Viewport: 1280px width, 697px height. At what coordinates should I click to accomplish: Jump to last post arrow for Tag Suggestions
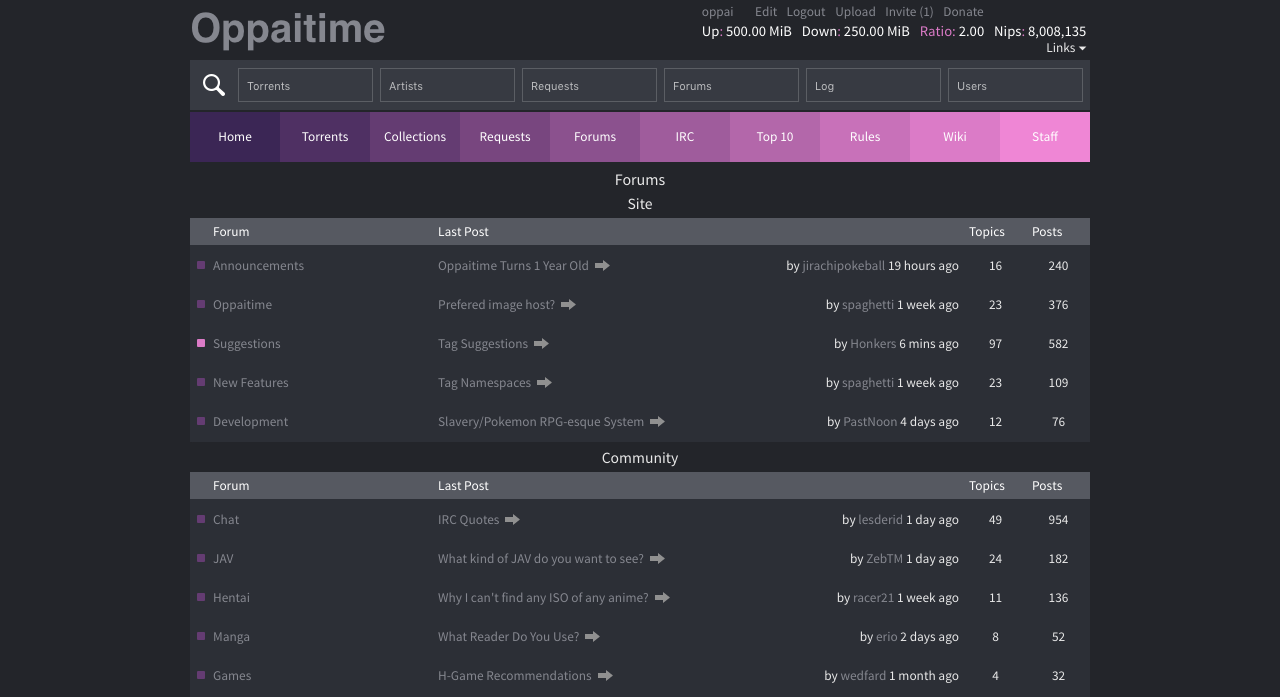541,344
